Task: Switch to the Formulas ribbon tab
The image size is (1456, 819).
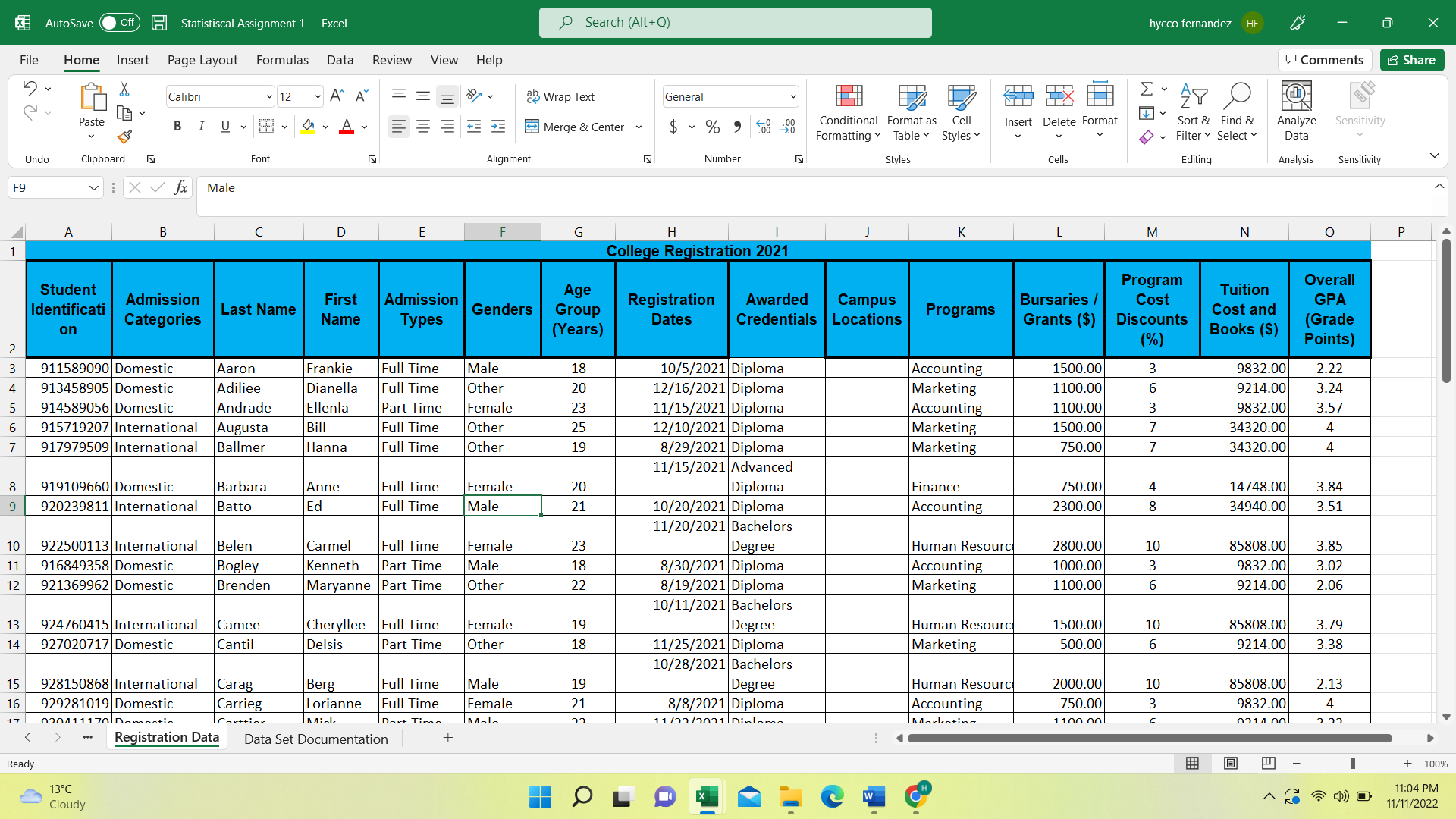Action: [282, 60]
